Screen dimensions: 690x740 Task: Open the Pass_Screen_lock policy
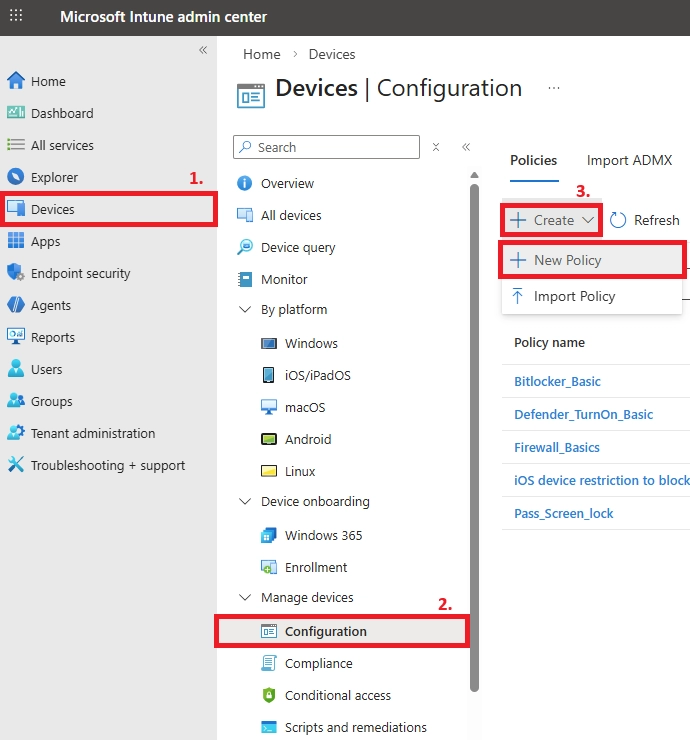(564, 513)
